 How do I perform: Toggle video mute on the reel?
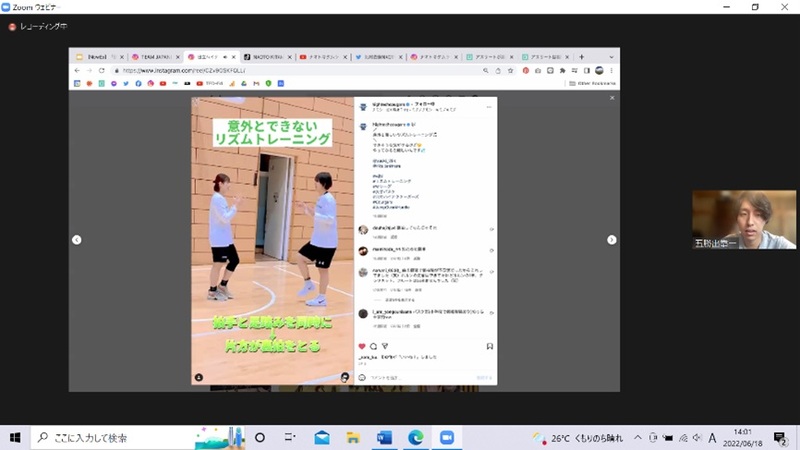tap(345, 377)
